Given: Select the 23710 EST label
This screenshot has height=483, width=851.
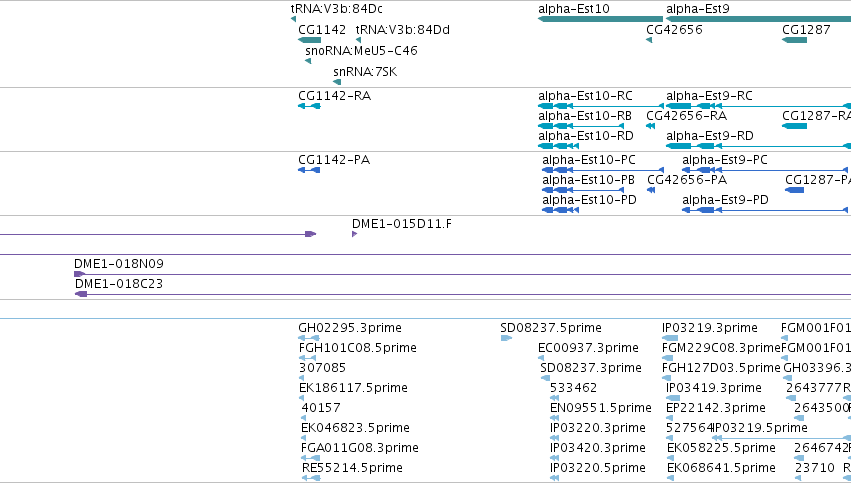Looking at the screenshot, I should (815, 468).
